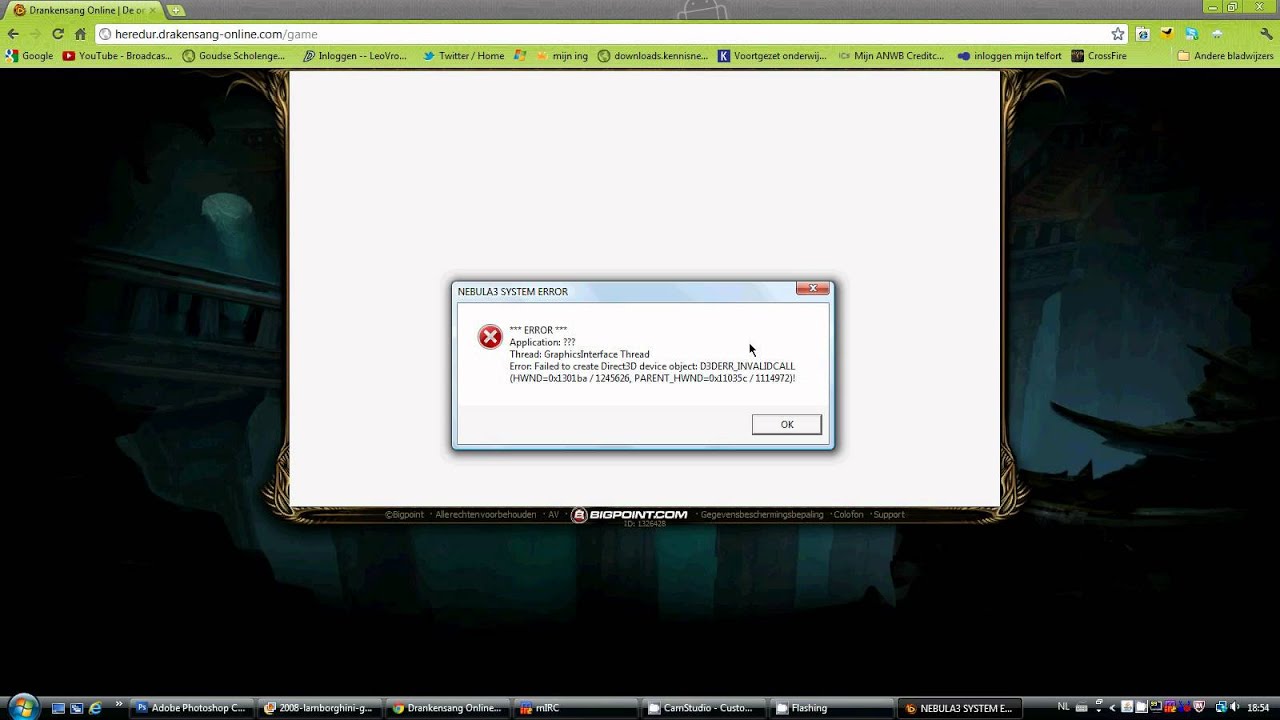Click the D3DERR_INVALIDCALL error line

point(652,366)
